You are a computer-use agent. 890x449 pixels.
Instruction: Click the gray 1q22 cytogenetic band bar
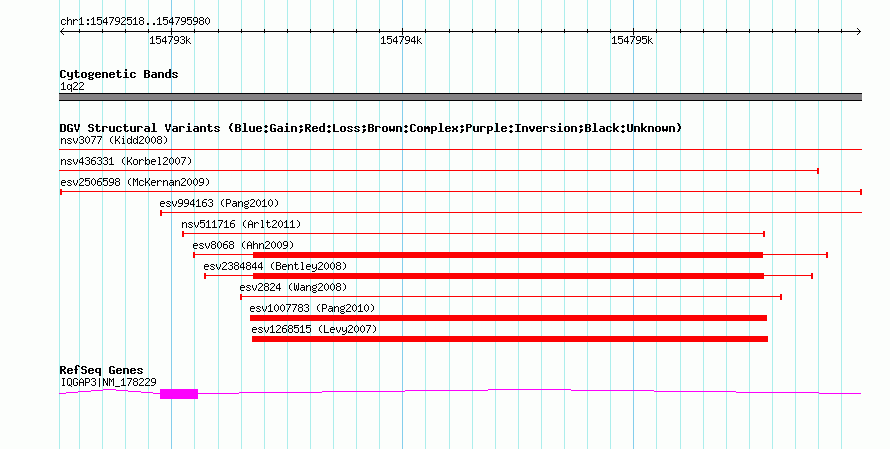[460, 97]
